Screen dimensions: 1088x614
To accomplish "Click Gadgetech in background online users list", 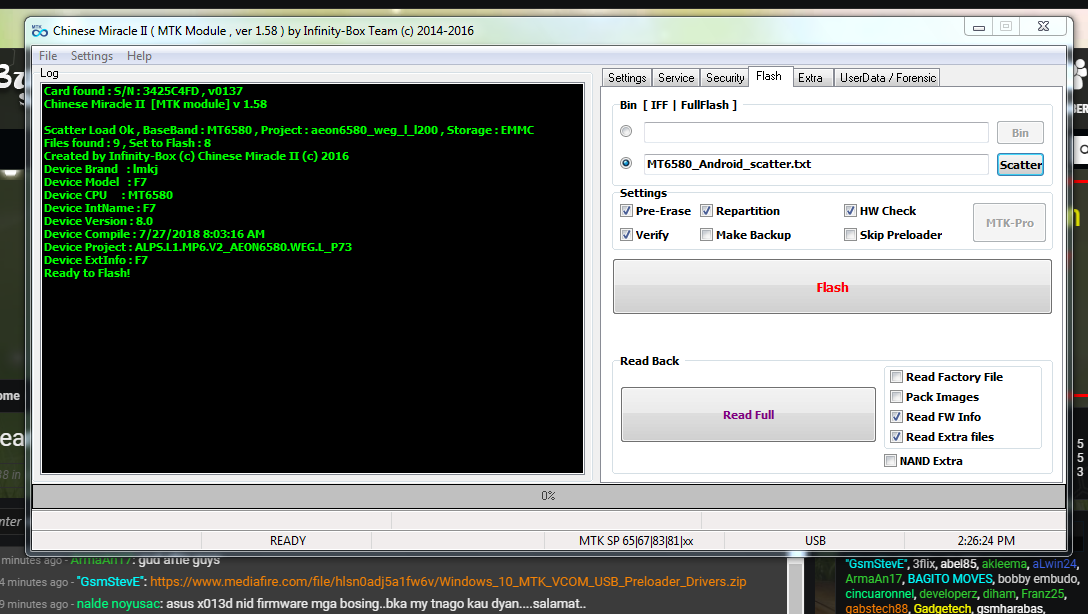I will [942, 608].
